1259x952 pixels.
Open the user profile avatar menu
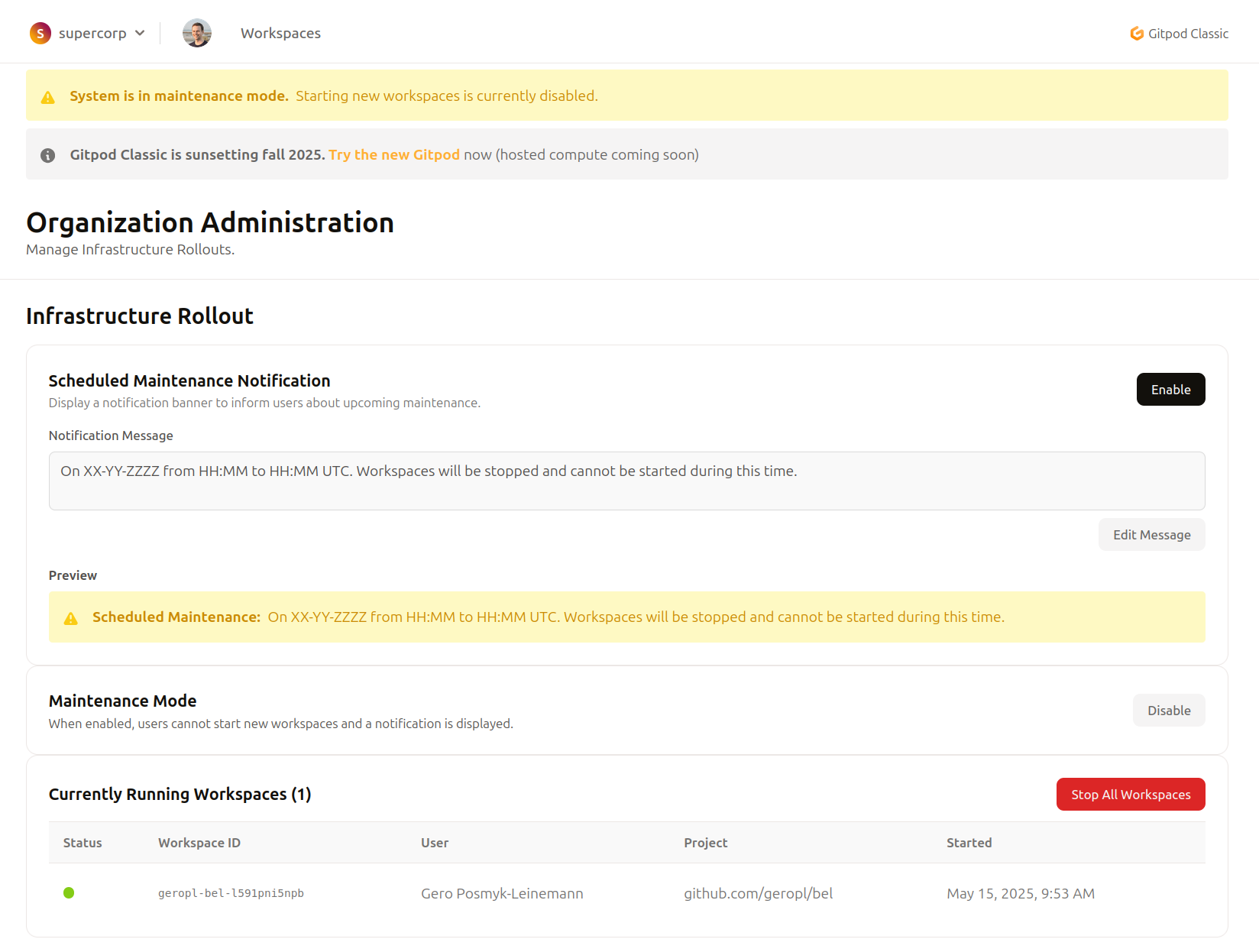(x=197, y=33)
